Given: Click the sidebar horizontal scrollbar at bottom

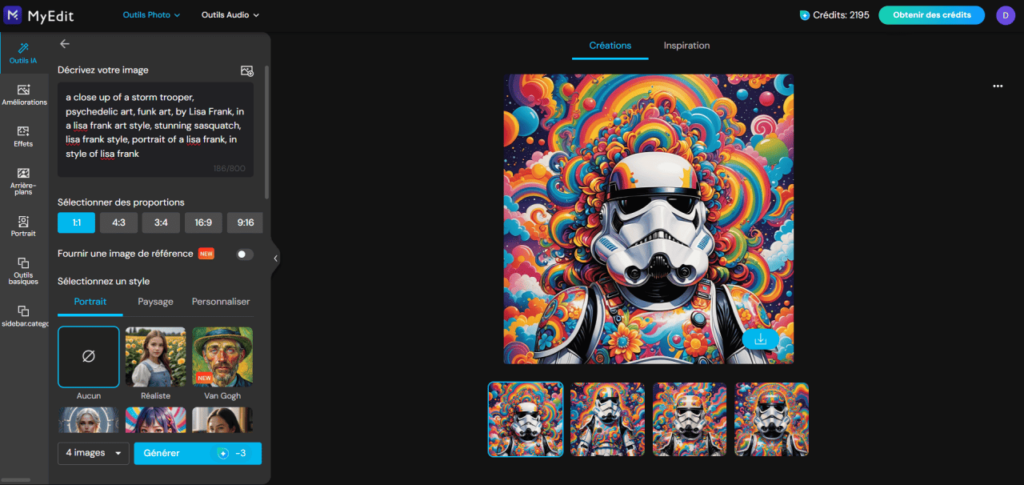Looking at the screenshot, I should [15, 480].
